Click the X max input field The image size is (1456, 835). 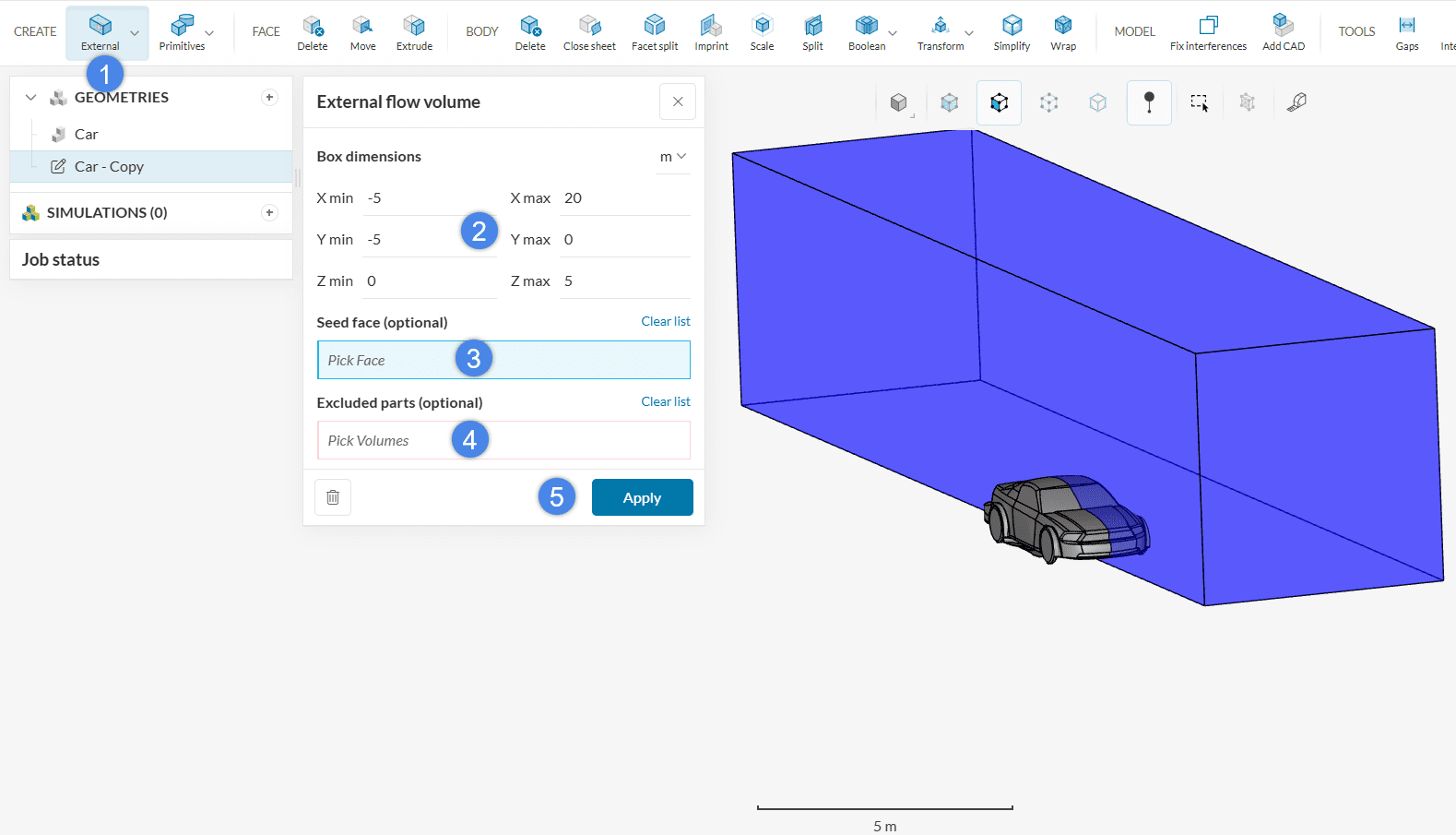tap(624, 198)
